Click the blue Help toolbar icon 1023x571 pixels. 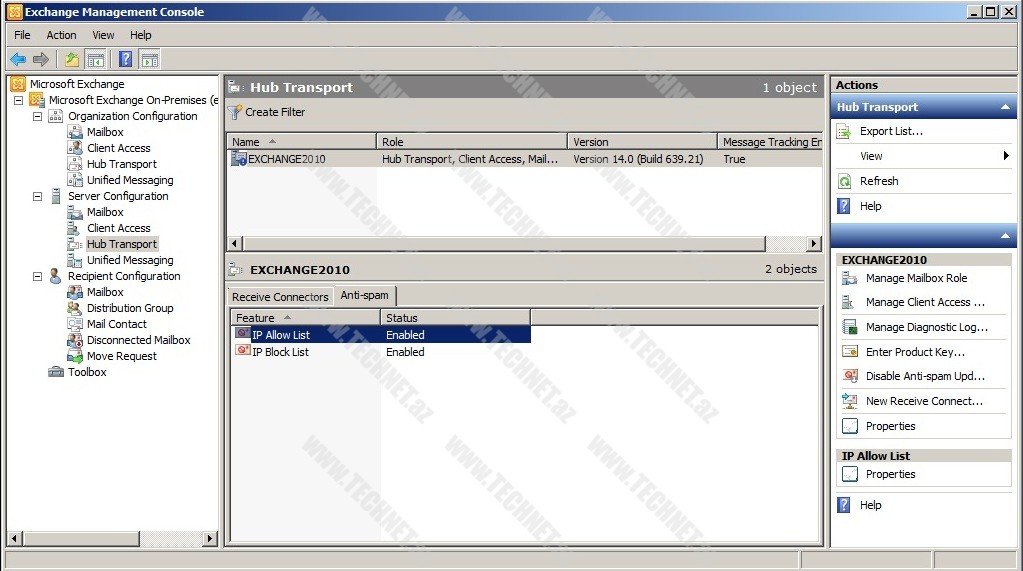coord(125,59)
